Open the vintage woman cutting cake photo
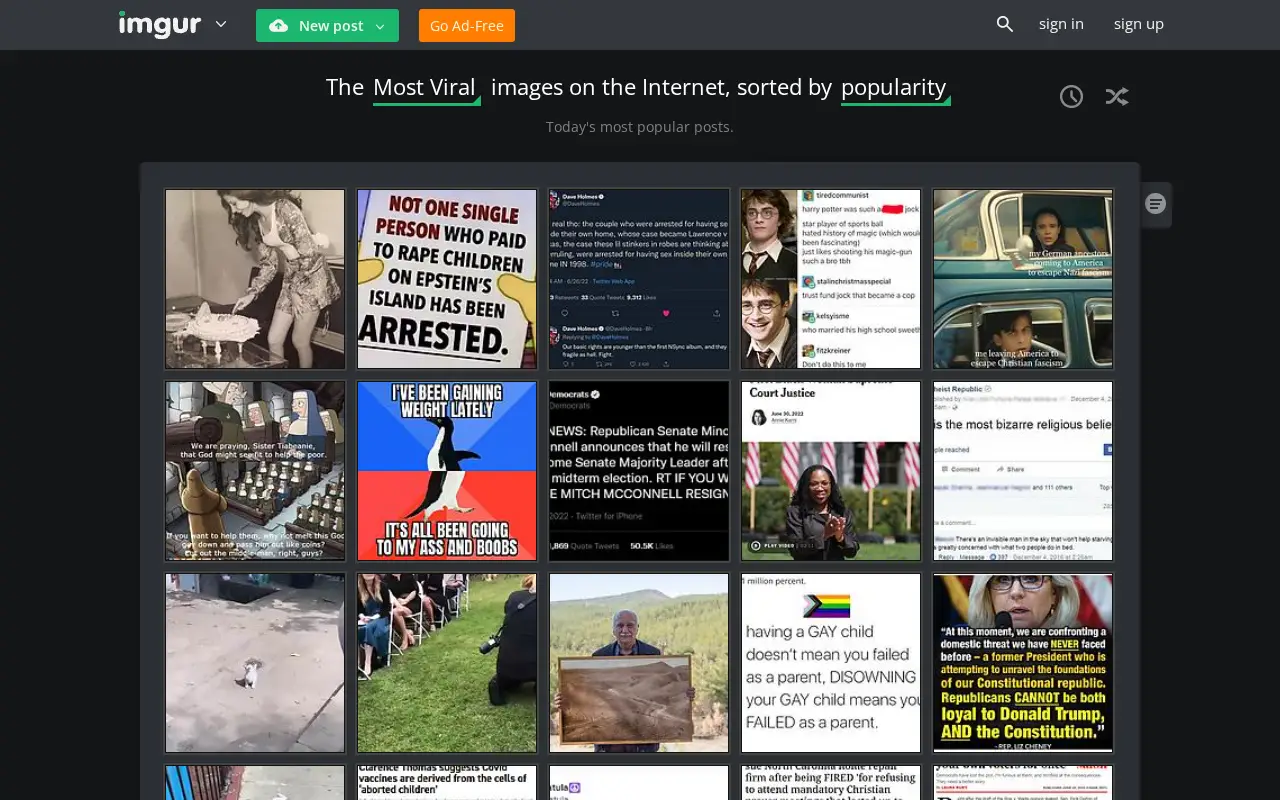The height and width of the screenshot is (800, 1280). pyautogui.click(x=255, y=279)
